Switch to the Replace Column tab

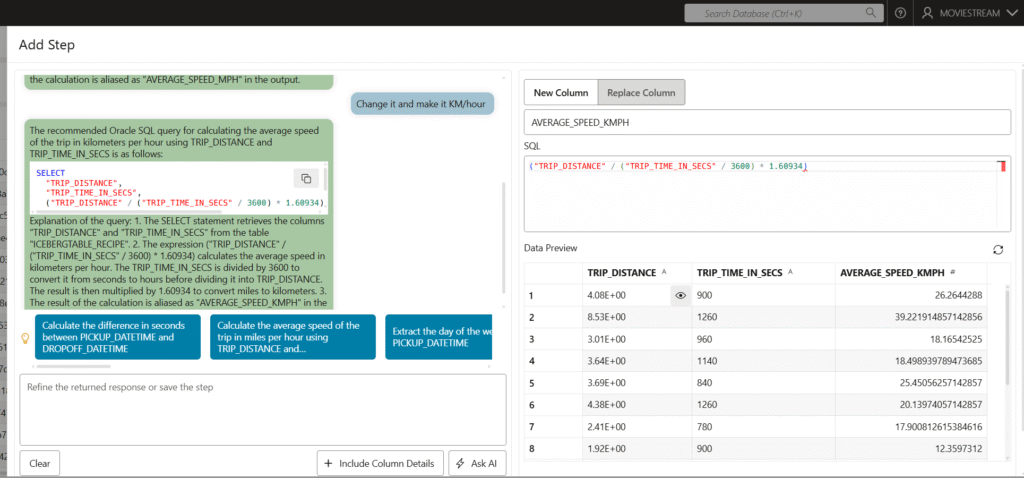click(641, 93)
